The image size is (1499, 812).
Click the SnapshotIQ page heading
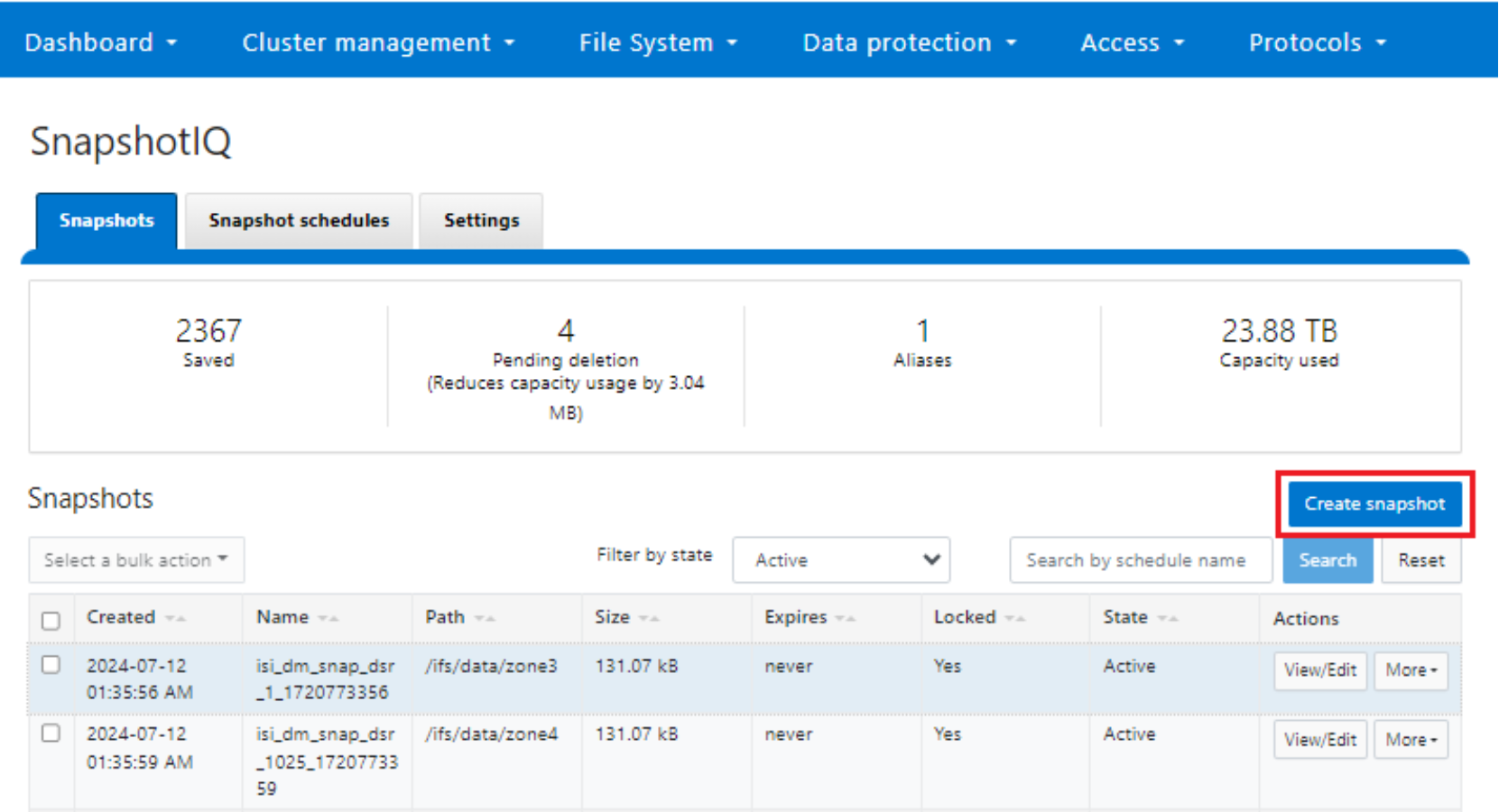131,142
